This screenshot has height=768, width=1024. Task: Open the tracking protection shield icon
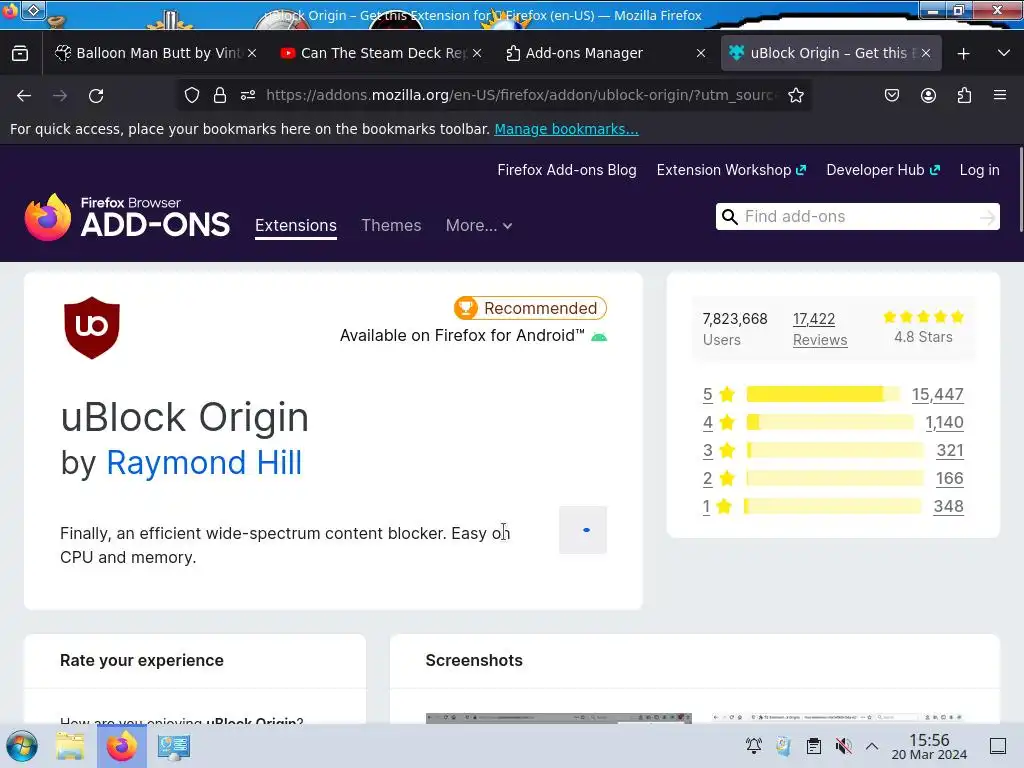click(191, 95)
